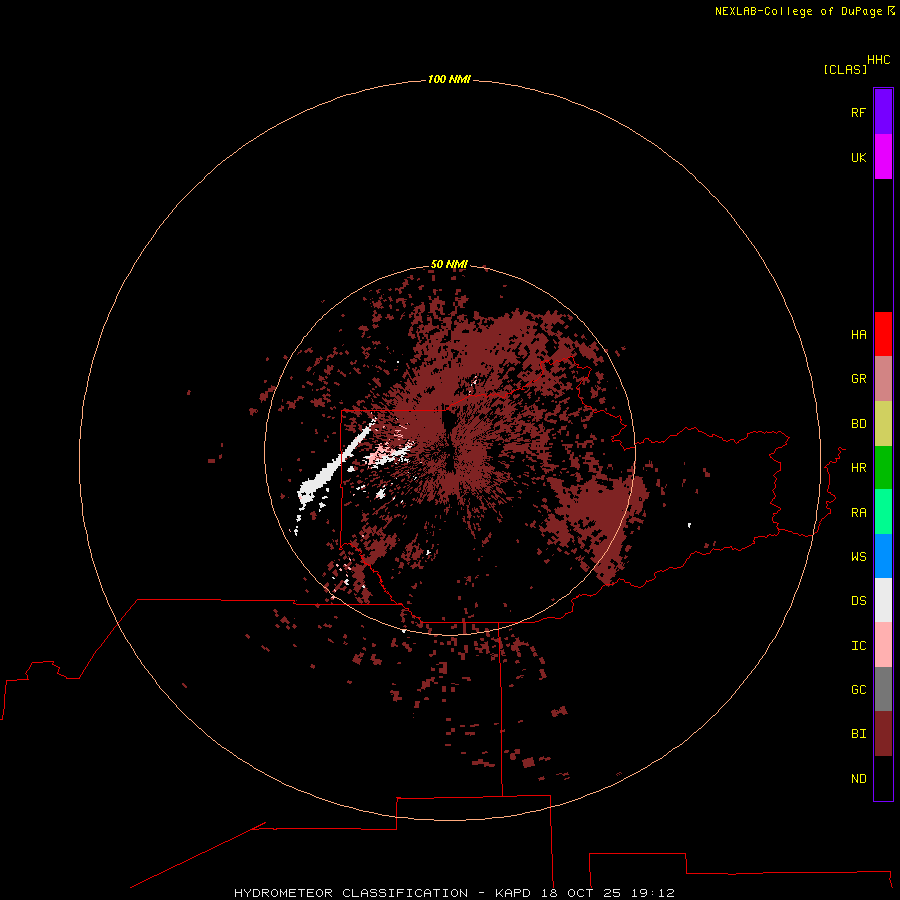Click the RF purple color swatch
The width and height of the screenshot is (900, 900).
[x=883, y=112]
